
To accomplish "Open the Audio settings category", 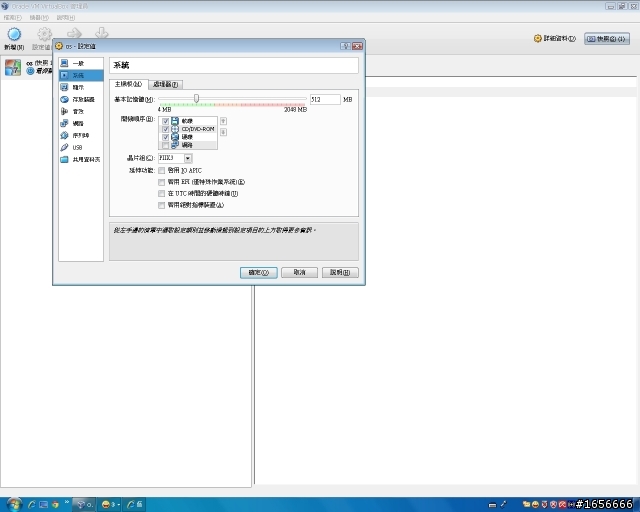I will tap(81, 111).
